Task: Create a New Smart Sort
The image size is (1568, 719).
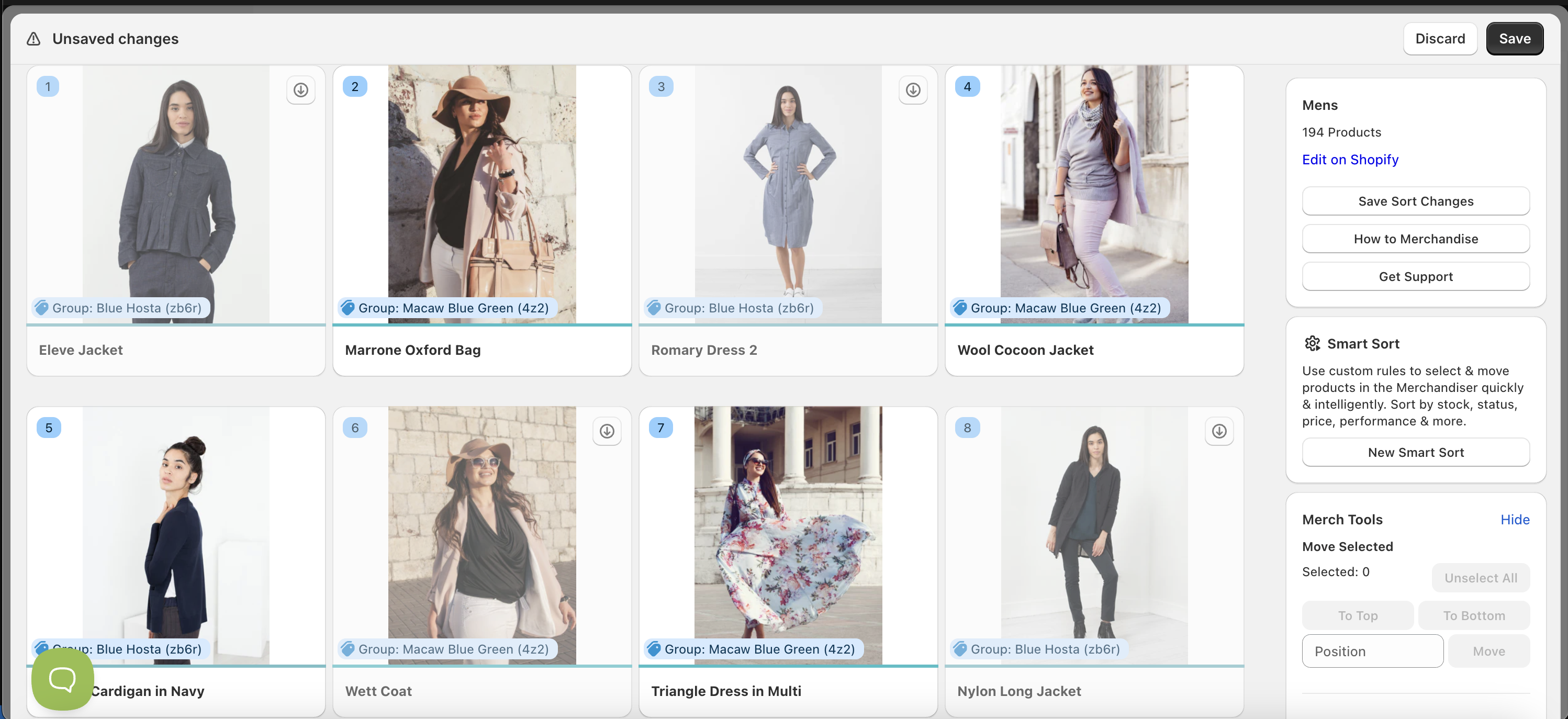Action: 1415,452
